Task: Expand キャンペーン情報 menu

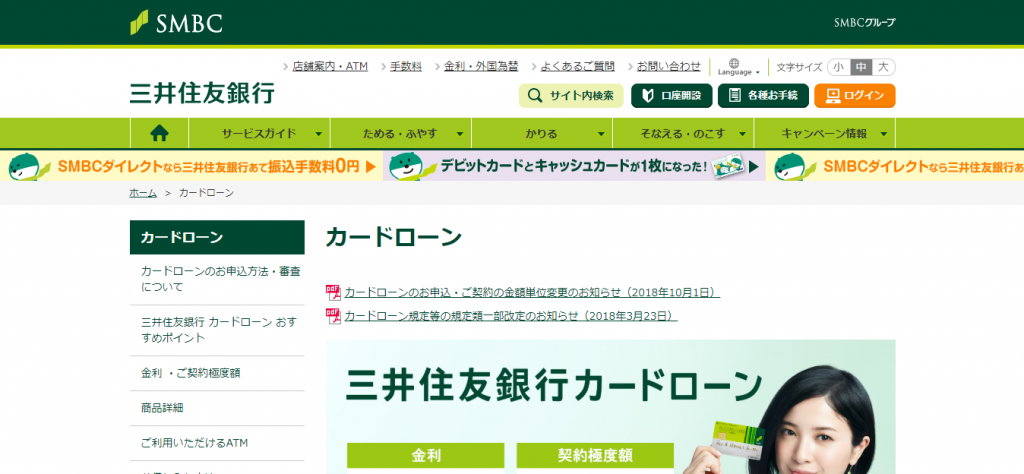Action: [825, 133]
